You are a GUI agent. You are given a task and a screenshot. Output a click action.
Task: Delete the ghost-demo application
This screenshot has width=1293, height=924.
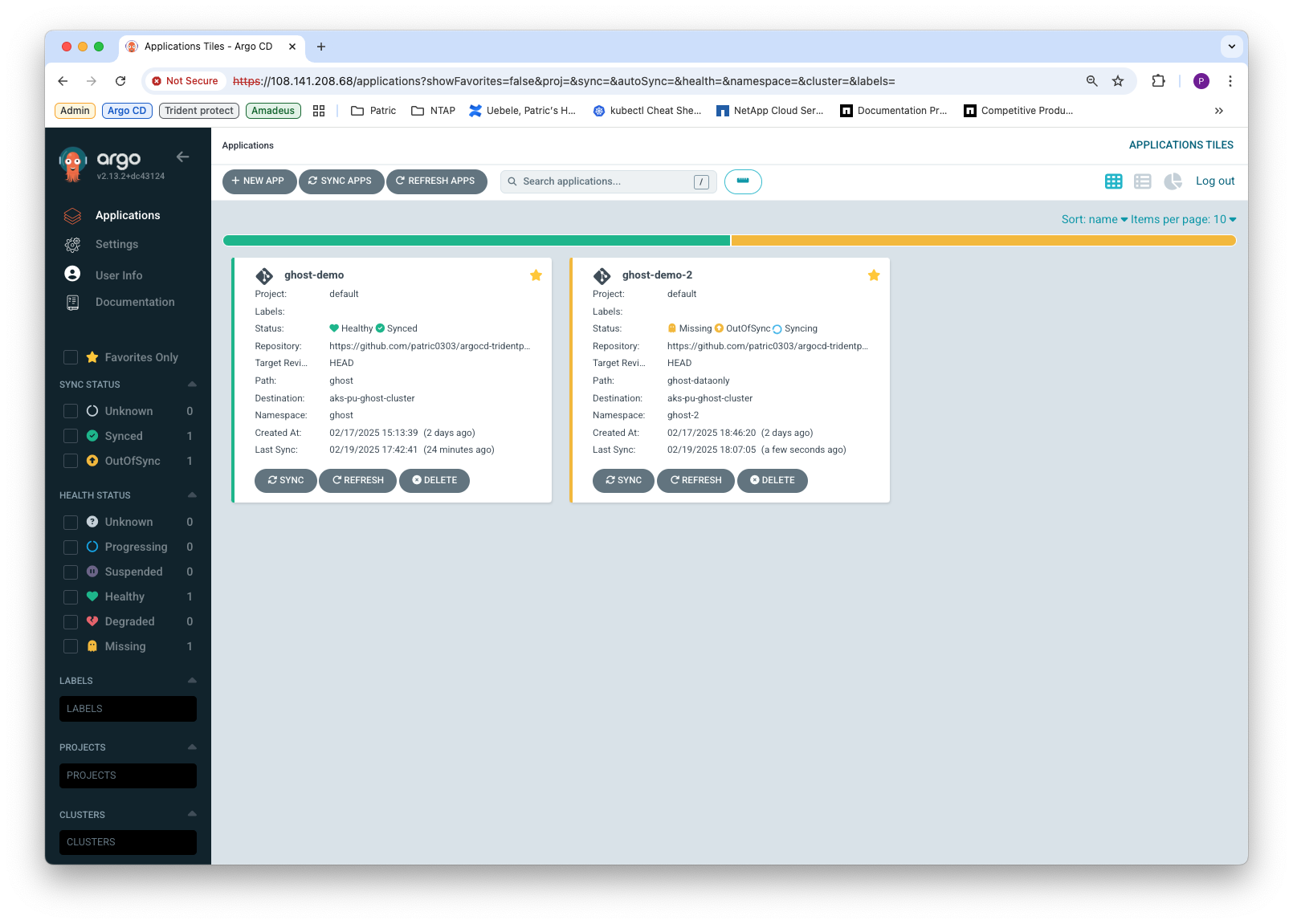tap(434, 481)
